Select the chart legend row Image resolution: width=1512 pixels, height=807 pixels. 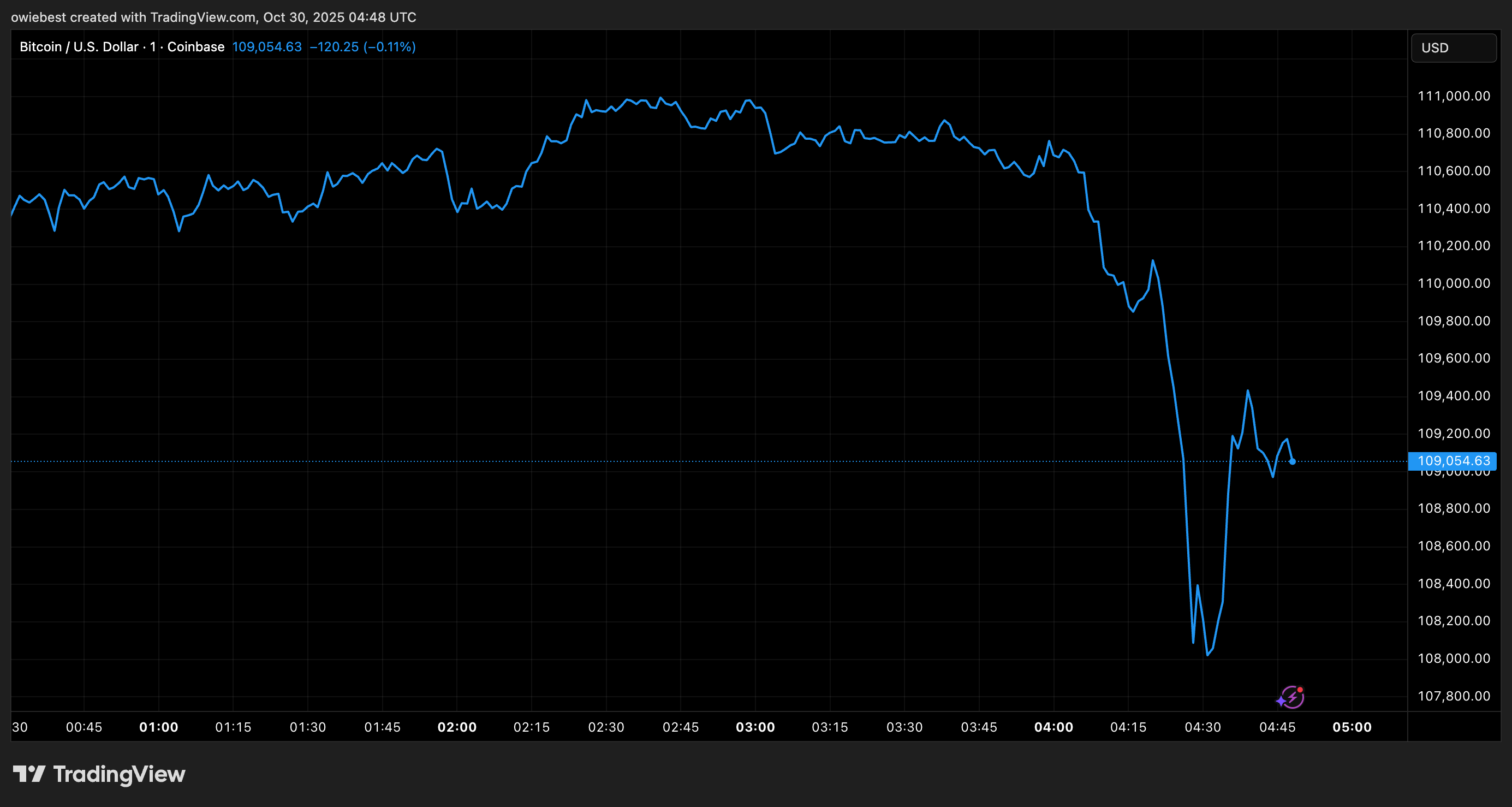(217, 46)
